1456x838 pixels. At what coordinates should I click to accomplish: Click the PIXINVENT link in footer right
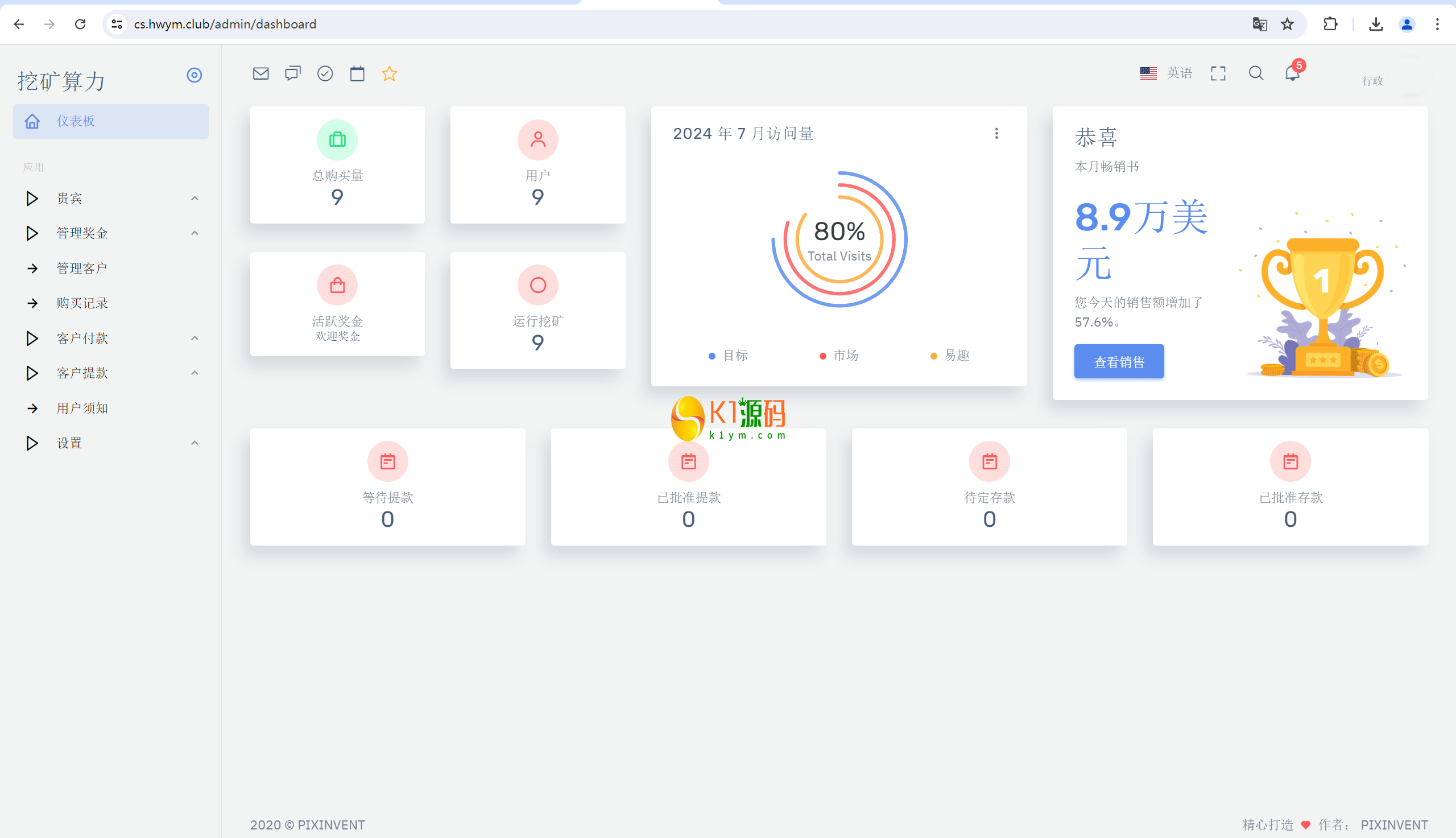tap(1394, 825)
